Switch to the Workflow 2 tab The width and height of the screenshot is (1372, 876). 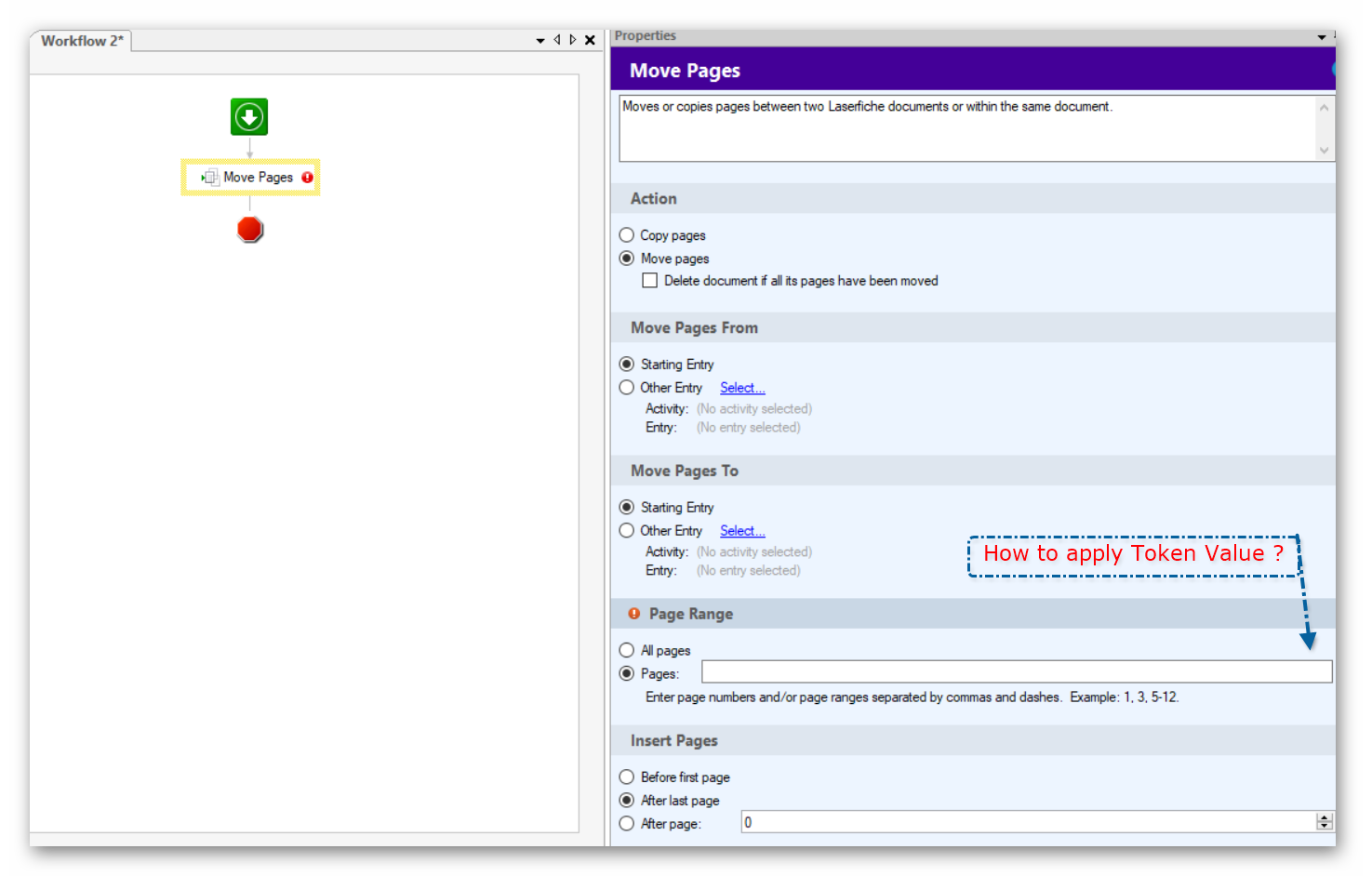tap(82, 41)
